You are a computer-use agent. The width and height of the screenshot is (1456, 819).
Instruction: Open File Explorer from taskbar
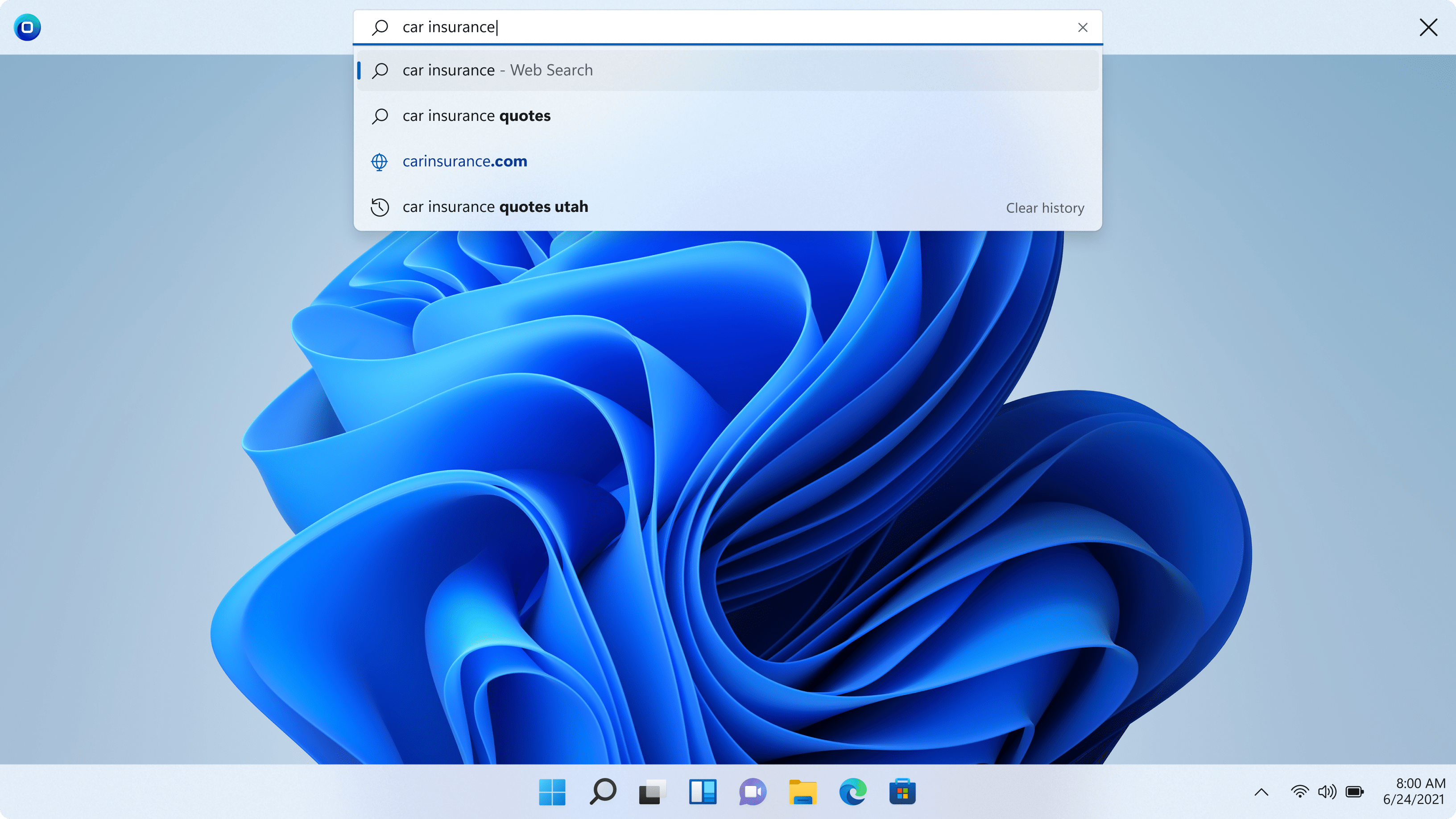(x=802, y=791)
